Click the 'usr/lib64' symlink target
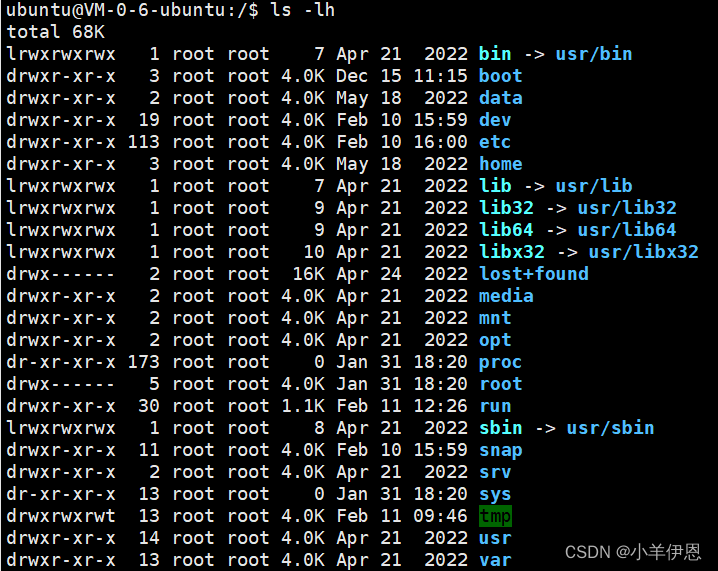Image resolution: width=718 pixels, height=571 pixels. pyautogui.click(x=627, y=230)
